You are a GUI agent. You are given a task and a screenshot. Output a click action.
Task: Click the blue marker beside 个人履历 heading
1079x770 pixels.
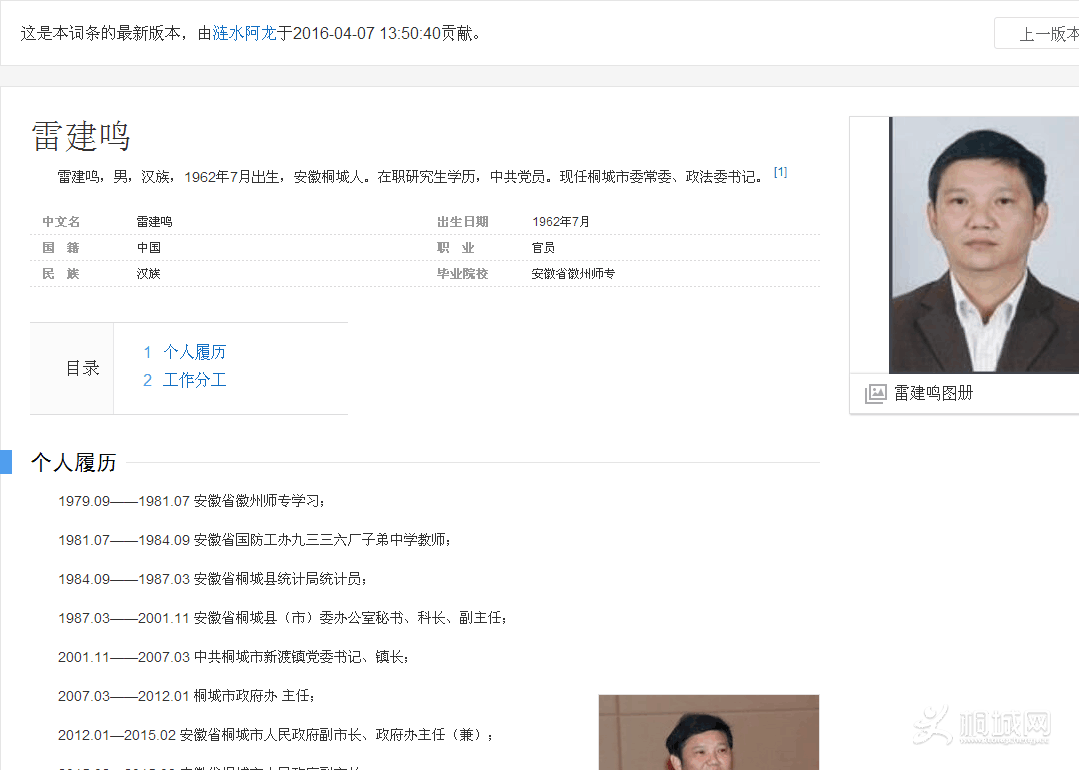click(5, 462)
